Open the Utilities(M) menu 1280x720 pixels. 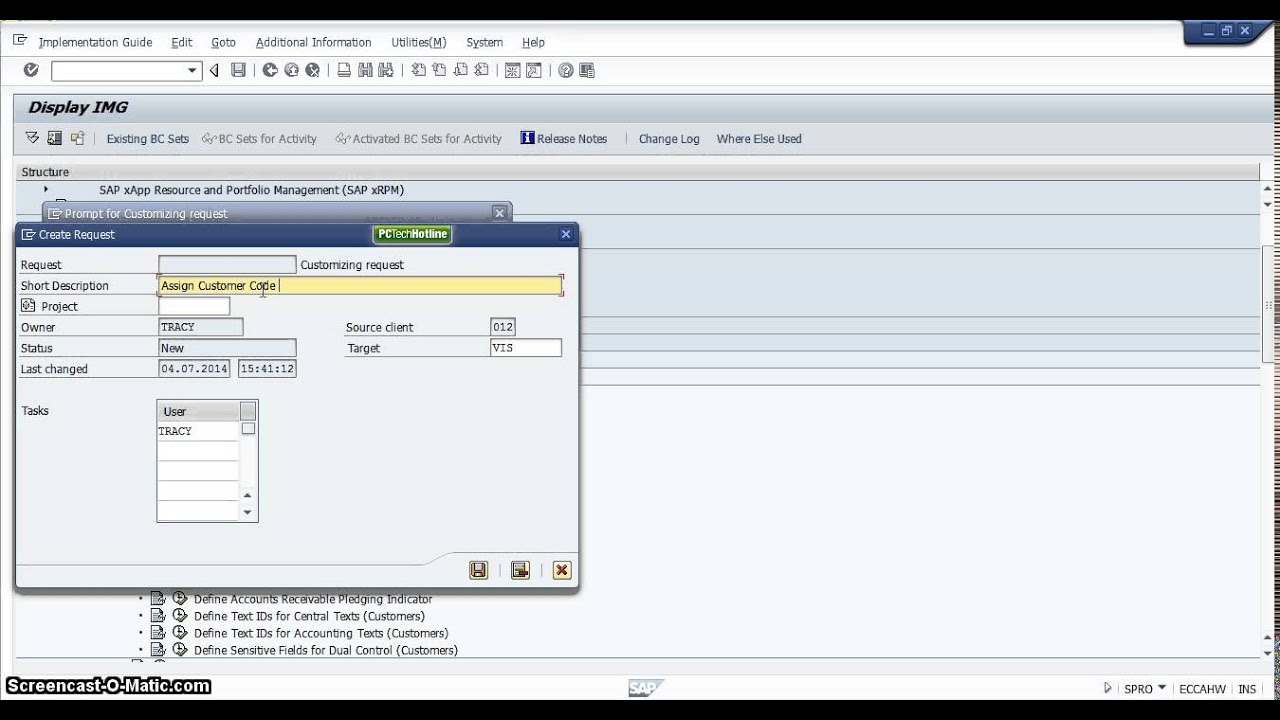[418, 42]
